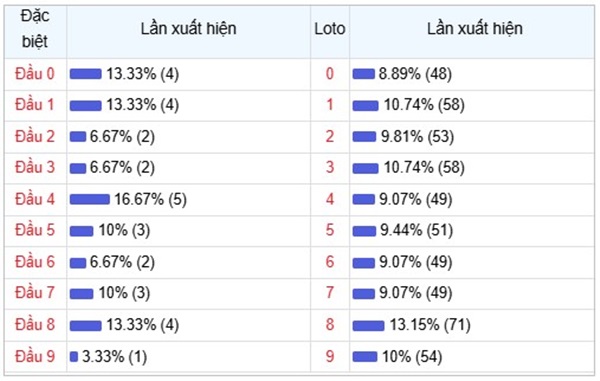The image size is (600, 381).
Task: Click the Đầu 0 row label
Action: [35, 74]
